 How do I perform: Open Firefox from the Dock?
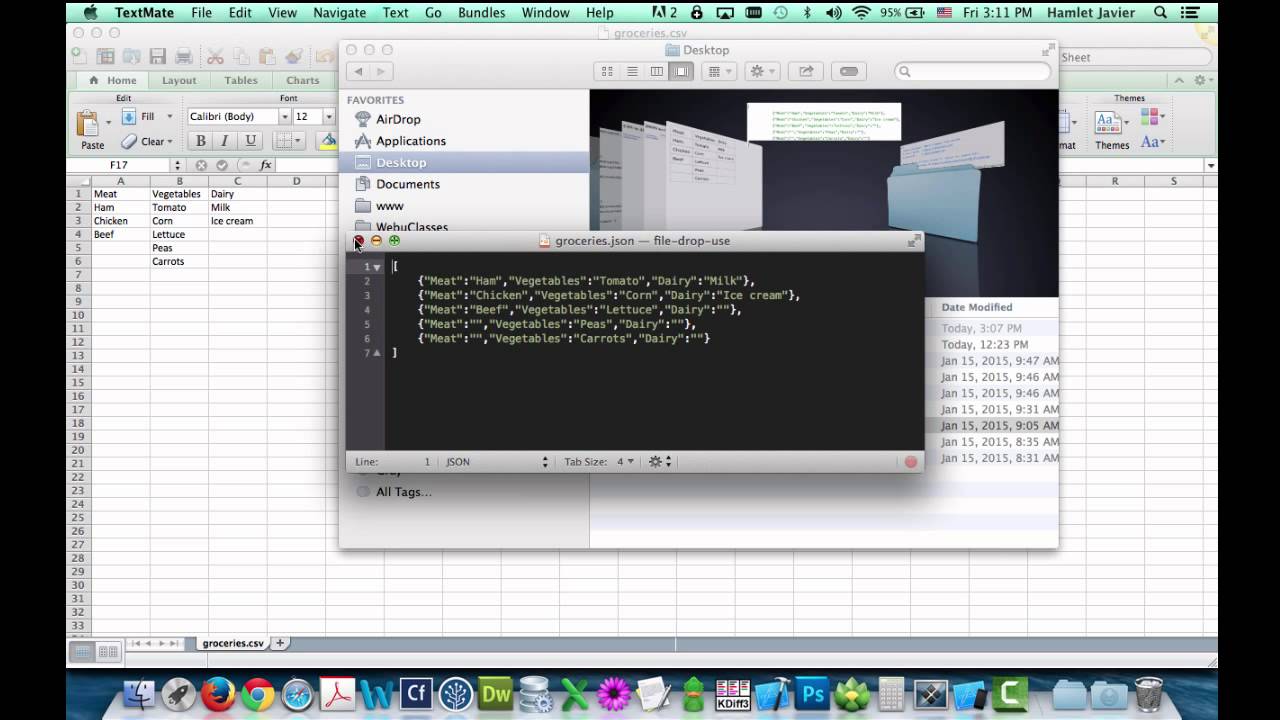tap(219, 693)
